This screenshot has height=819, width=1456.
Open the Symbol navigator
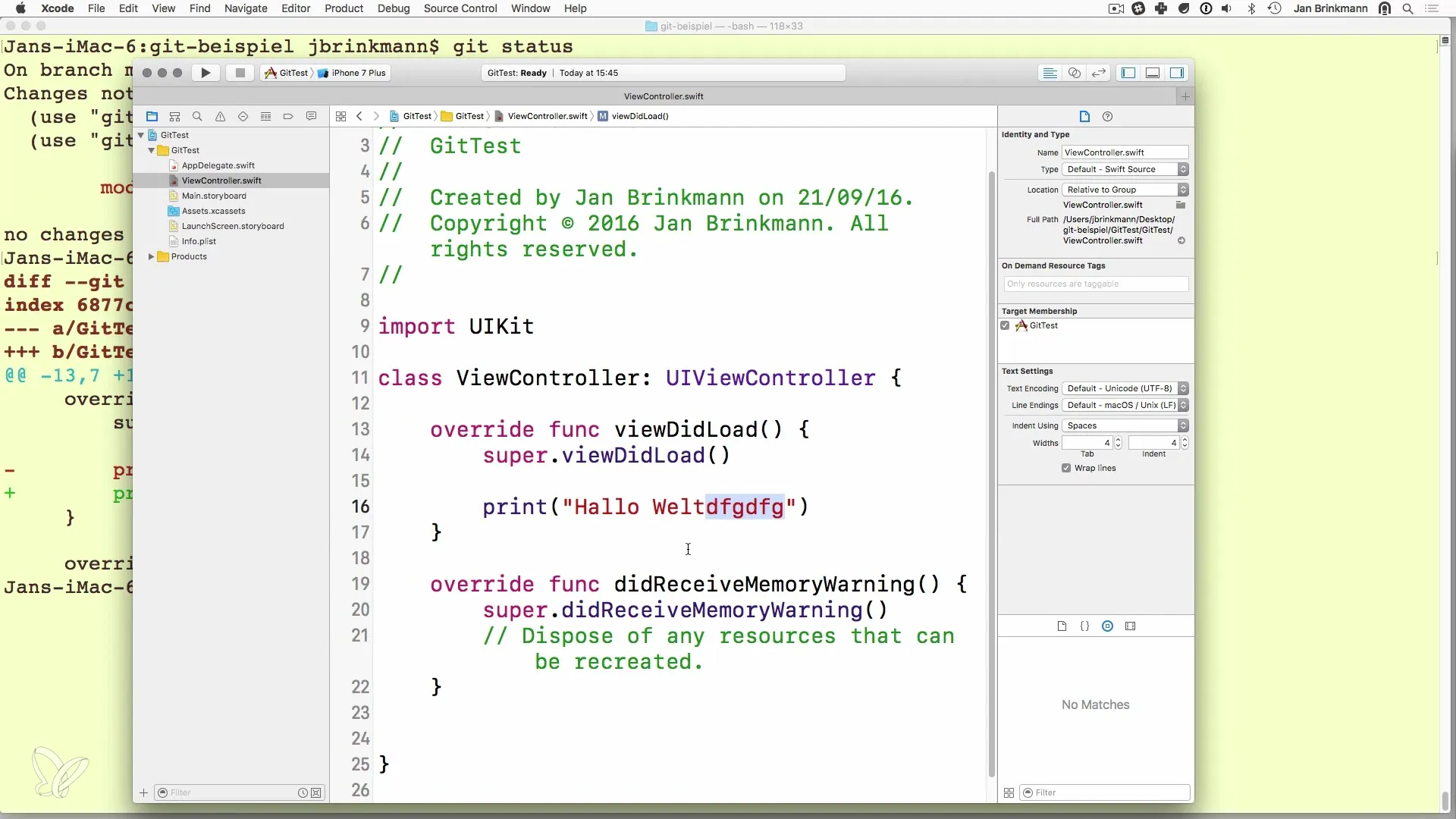(x=174, y=116)
